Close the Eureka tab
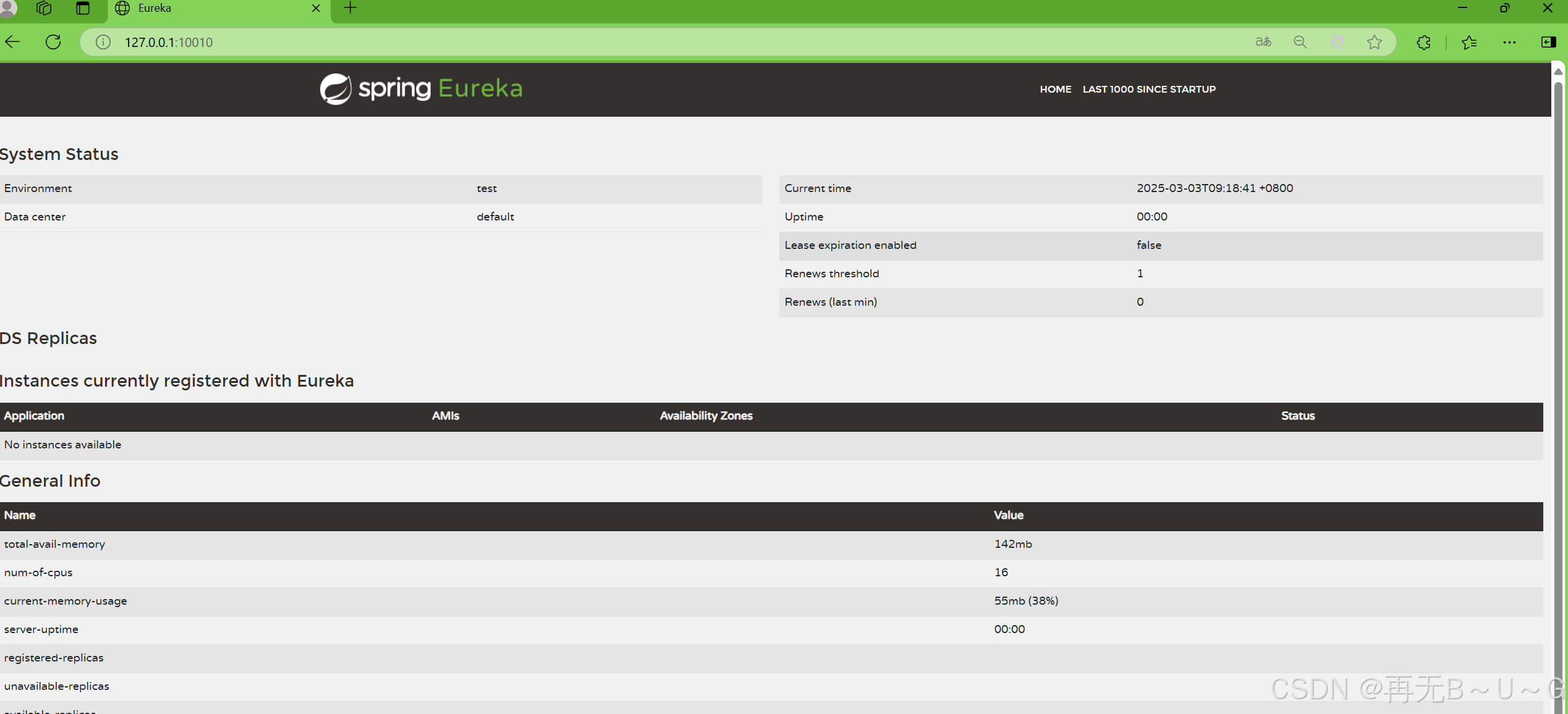Image resolution: width=1568 pixels, height=714 pixels. 316,8
